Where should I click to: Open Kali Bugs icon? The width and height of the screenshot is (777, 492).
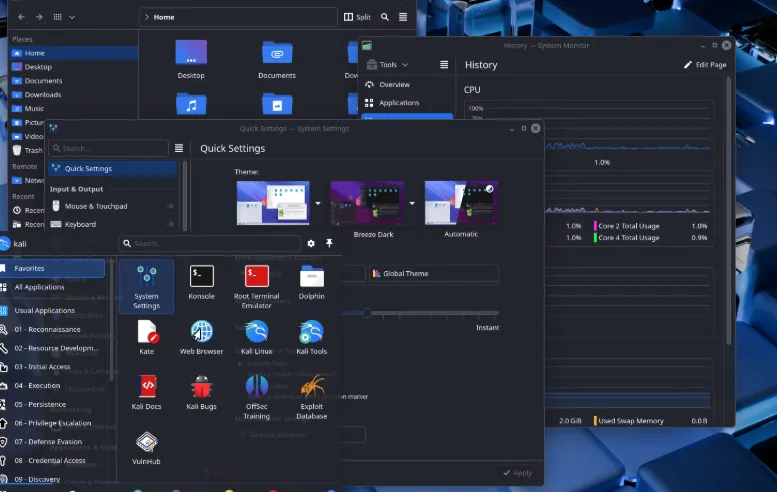(x=201, y=393)
